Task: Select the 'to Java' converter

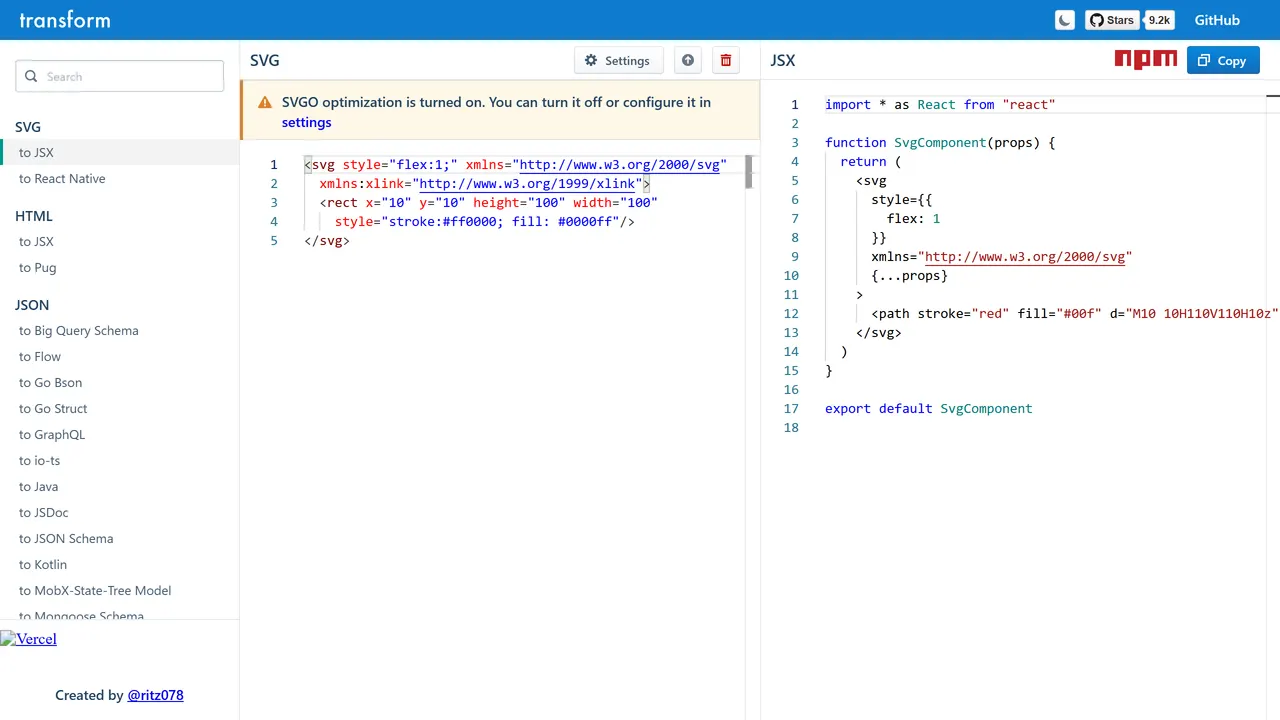Action: (x=120, y=486)
